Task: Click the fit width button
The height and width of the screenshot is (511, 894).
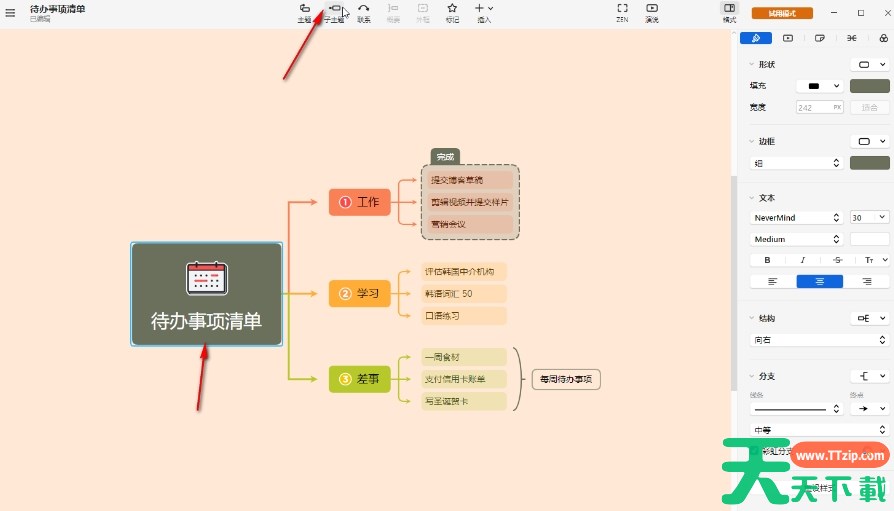Action: (x=869, y=107)
